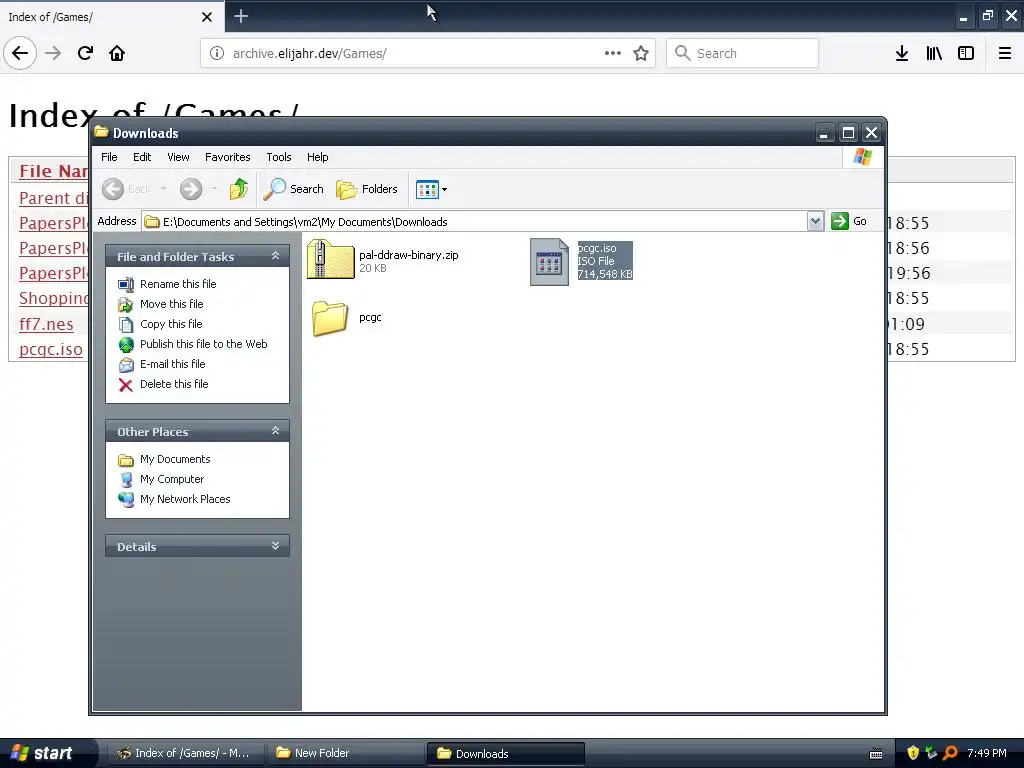Switch to New Folder taskbar item
This screenshot has width=1024, height=768.
click(x=345, y=753)
